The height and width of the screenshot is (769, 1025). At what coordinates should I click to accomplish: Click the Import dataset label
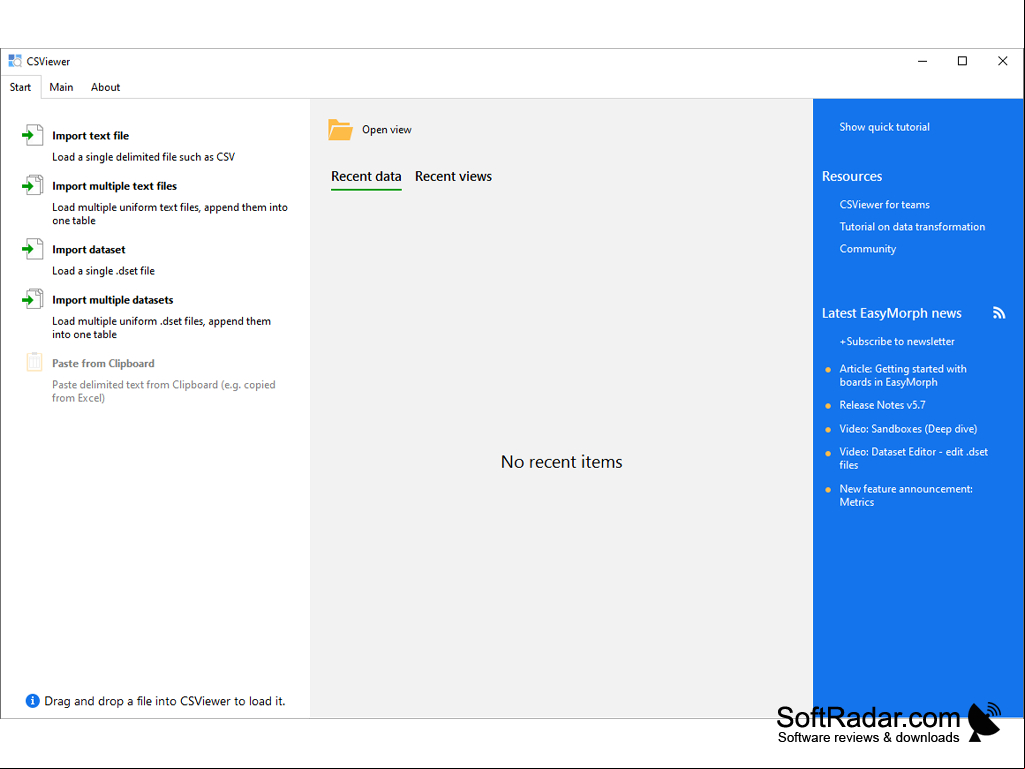(88, 249)
